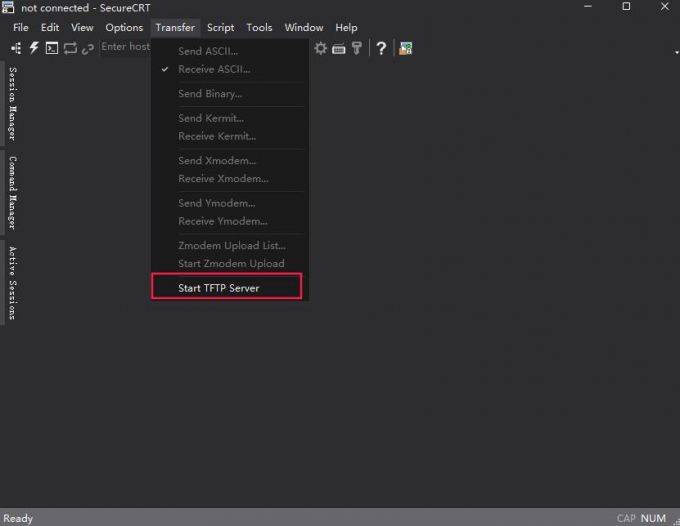Open Session Manager toolbar icon

click(16, 48)
